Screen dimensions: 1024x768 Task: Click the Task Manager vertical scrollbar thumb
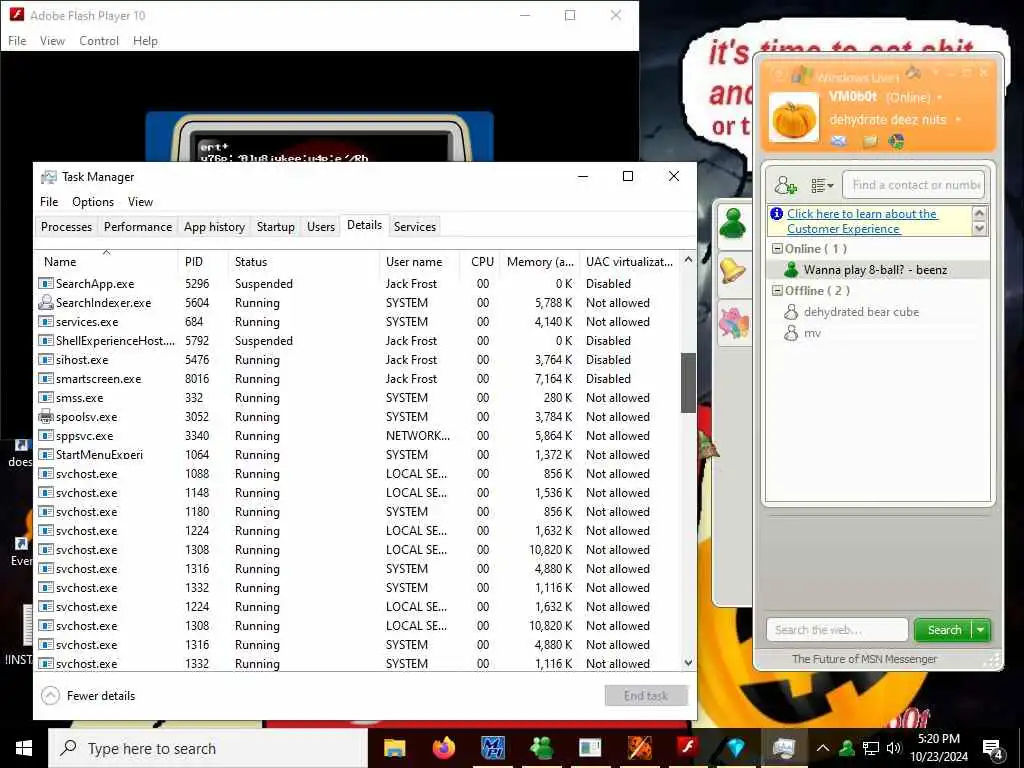point(688,383)
